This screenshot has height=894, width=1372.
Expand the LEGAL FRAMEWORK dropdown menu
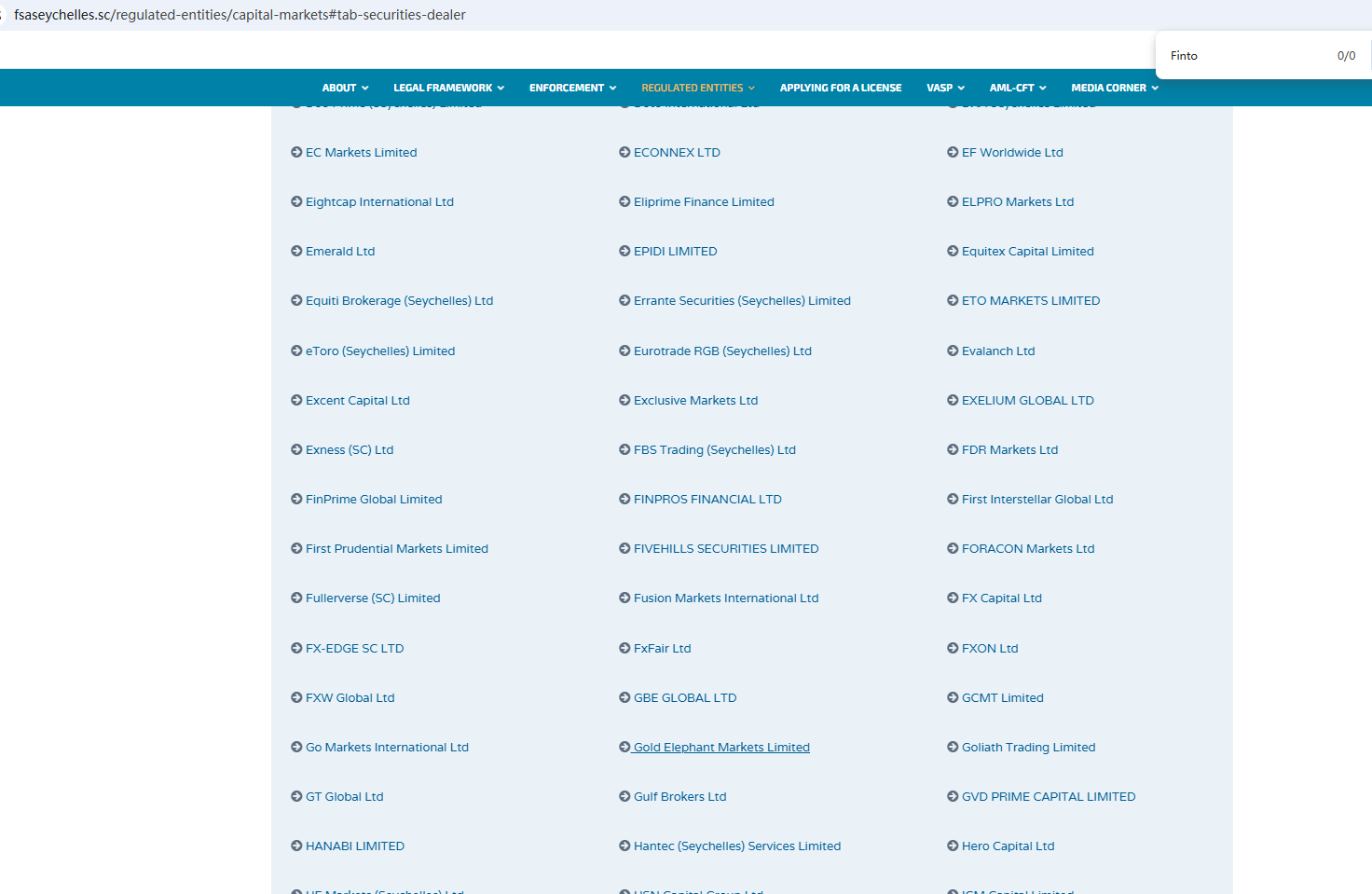click(x=448, y=88)
